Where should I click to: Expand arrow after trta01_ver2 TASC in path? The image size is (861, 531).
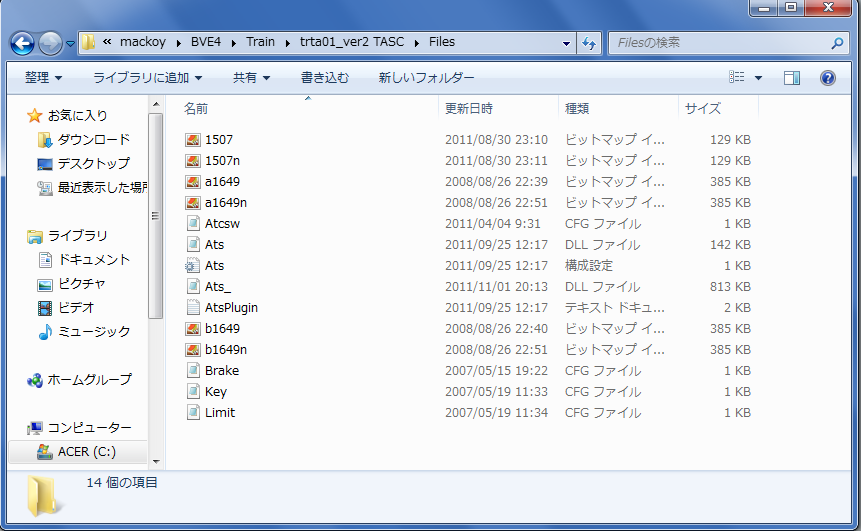[417, 43]
